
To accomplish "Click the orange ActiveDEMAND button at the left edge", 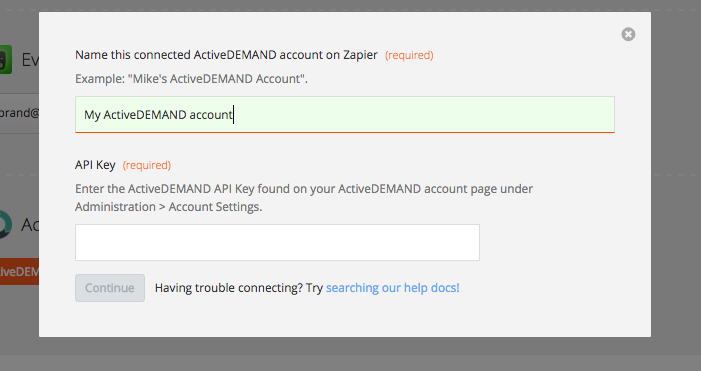I will pyautogui.click(x=19, y=271).
